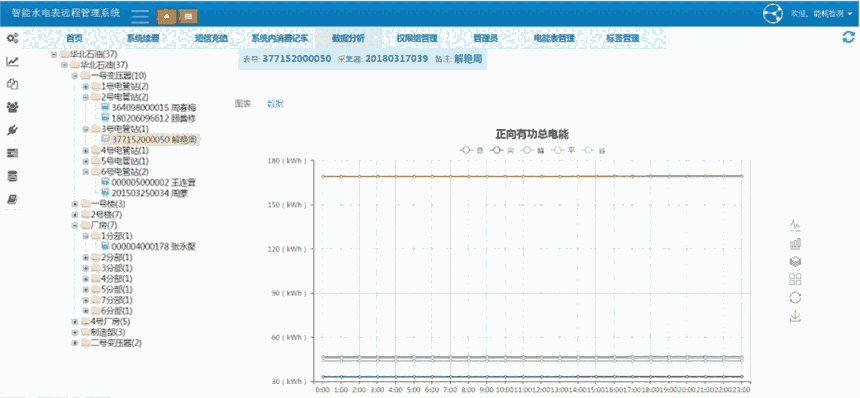Switch chart to bar view icon
Image resolution: width=860 pixels, height=398 pixels.
pyautogui.click(x=795, y=243)
